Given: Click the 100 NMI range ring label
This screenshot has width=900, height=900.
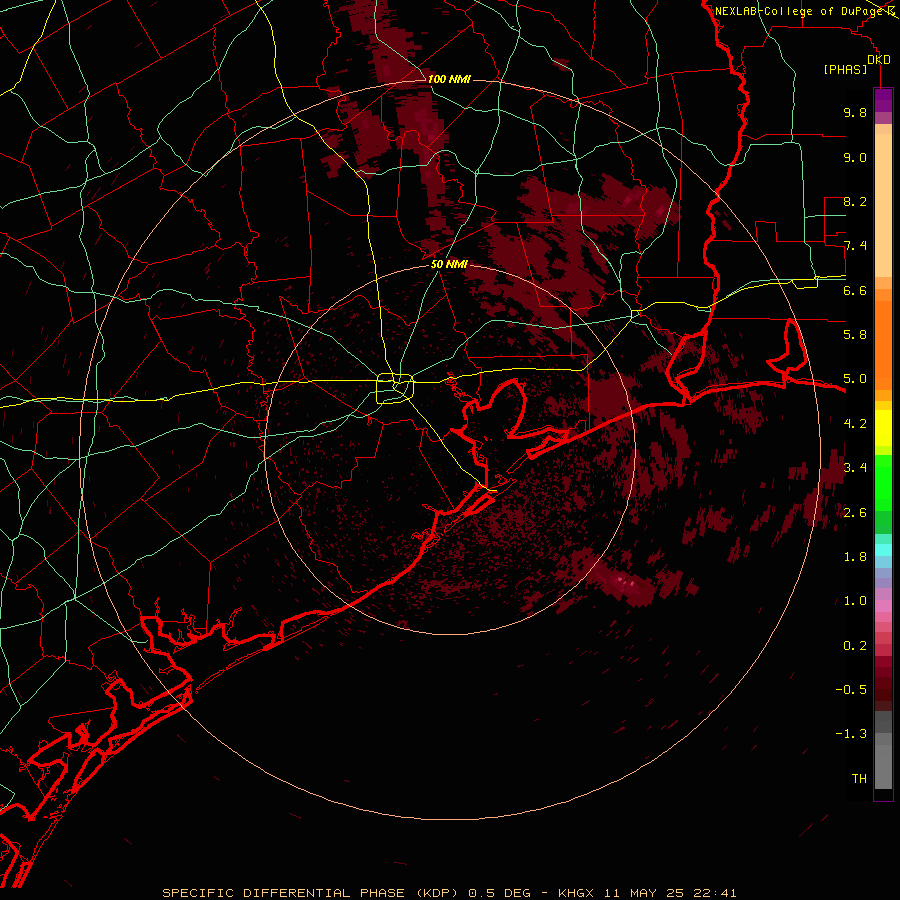Looking at the screenshot, I should [x=449, y=79].
